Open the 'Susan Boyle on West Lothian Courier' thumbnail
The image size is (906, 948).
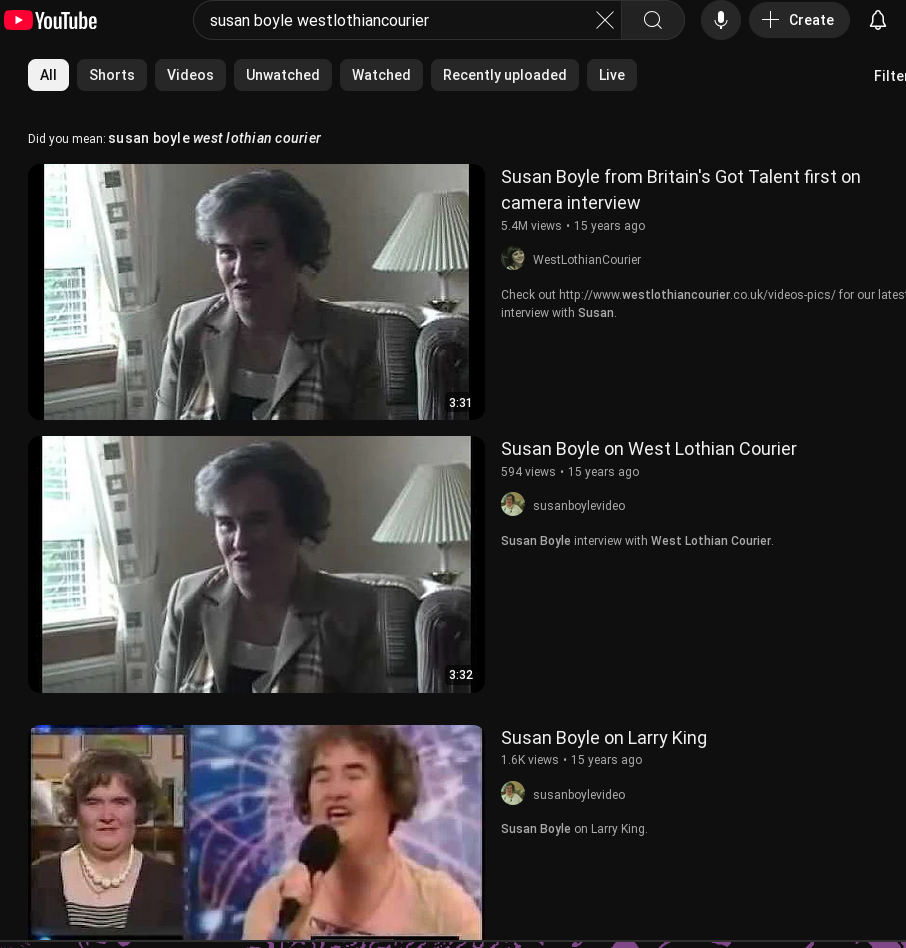pyautogui.click(x=256, y=563)
